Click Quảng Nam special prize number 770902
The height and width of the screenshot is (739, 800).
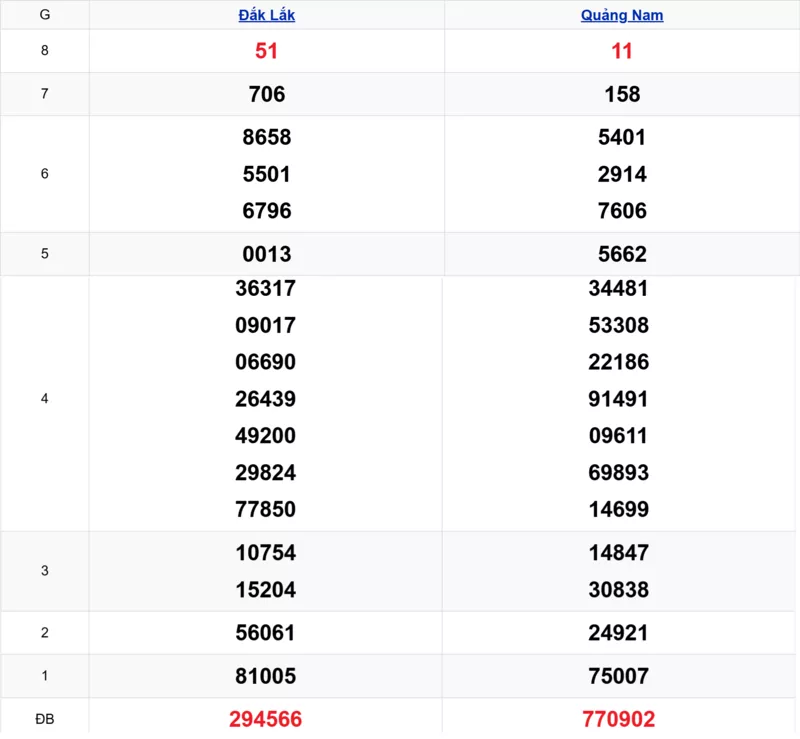(x=621, y=719)
